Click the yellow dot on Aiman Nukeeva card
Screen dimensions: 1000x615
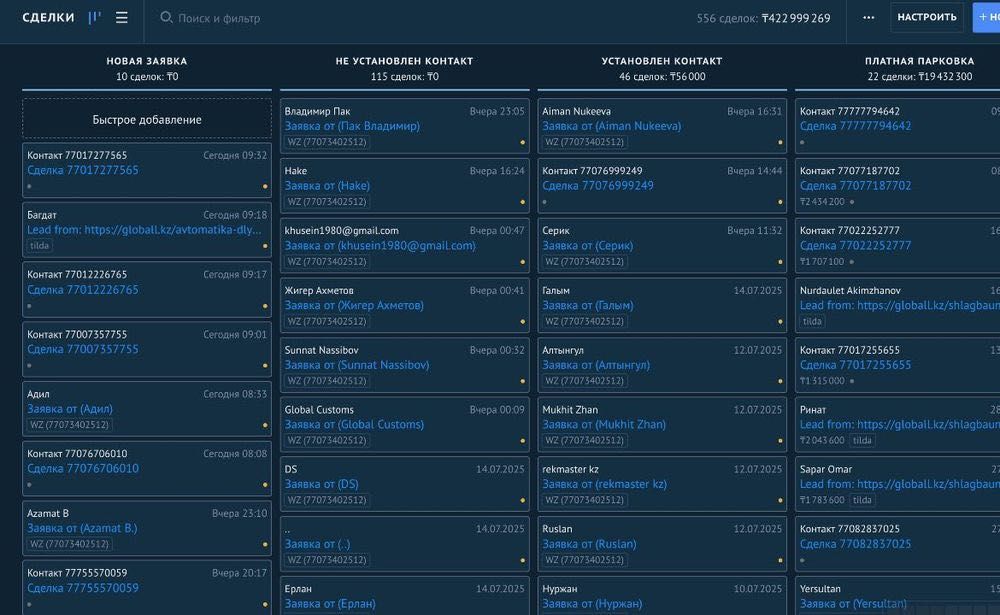pyautogui.click(x=780, y=142)
